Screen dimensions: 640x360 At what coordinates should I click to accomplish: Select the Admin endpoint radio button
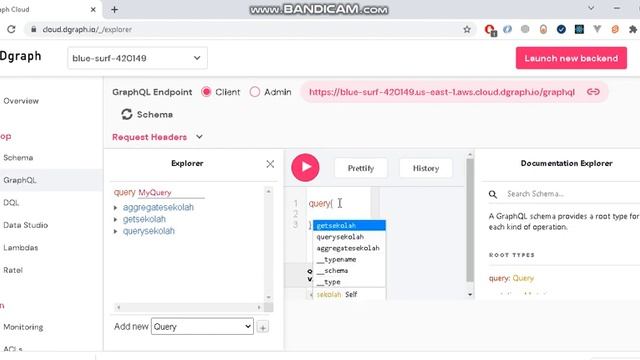click(255, 92)
